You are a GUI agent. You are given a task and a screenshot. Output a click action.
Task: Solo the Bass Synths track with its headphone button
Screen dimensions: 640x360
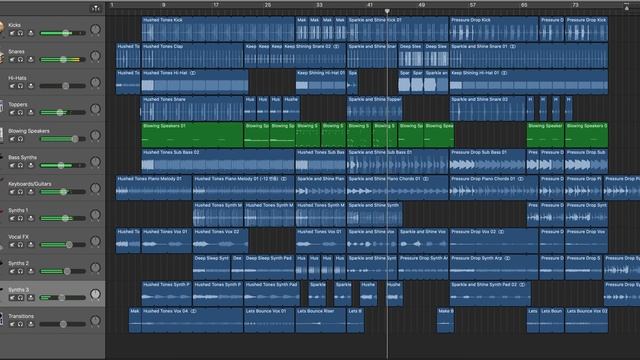click(20, 165)
